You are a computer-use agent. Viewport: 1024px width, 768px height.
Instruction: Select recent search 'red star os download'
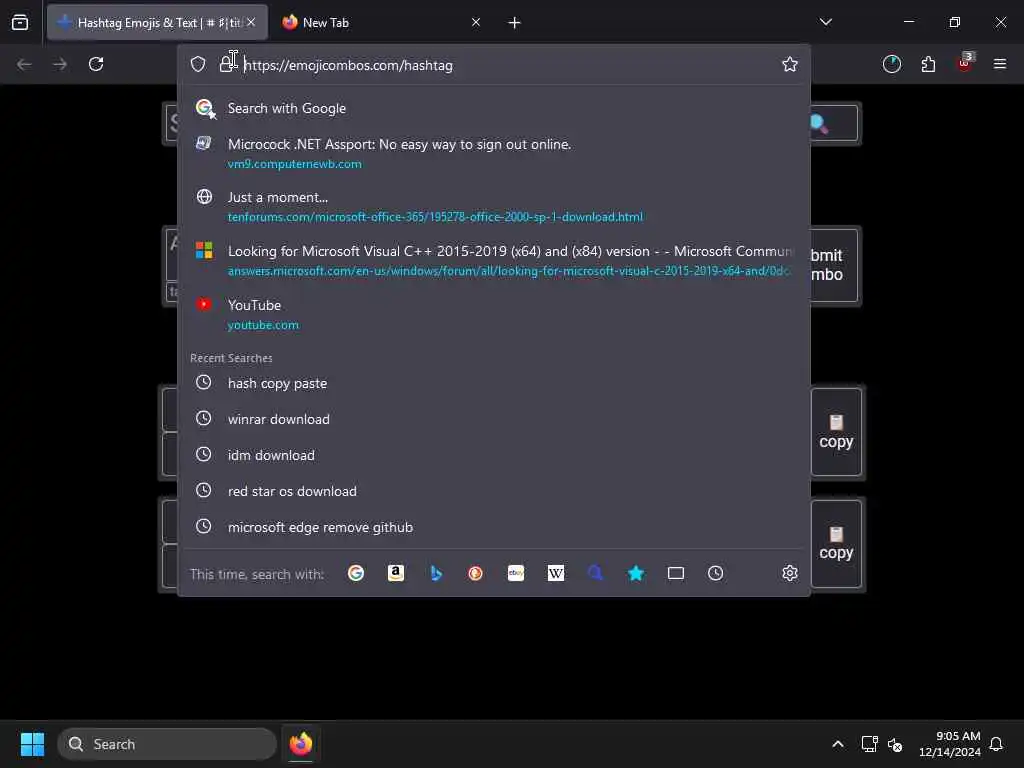point(494,491)
